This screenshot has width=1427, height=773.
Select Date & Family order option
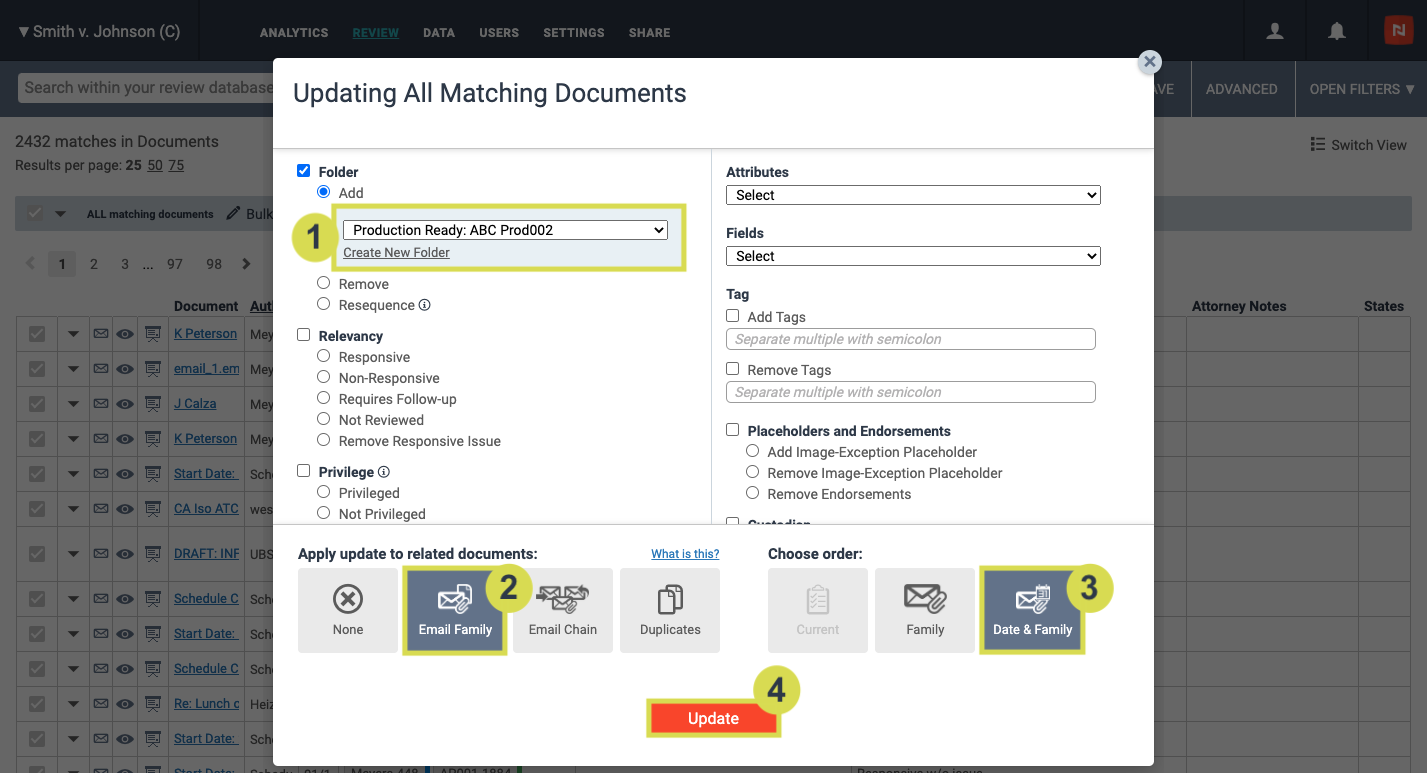click(x=1032, y=611)
